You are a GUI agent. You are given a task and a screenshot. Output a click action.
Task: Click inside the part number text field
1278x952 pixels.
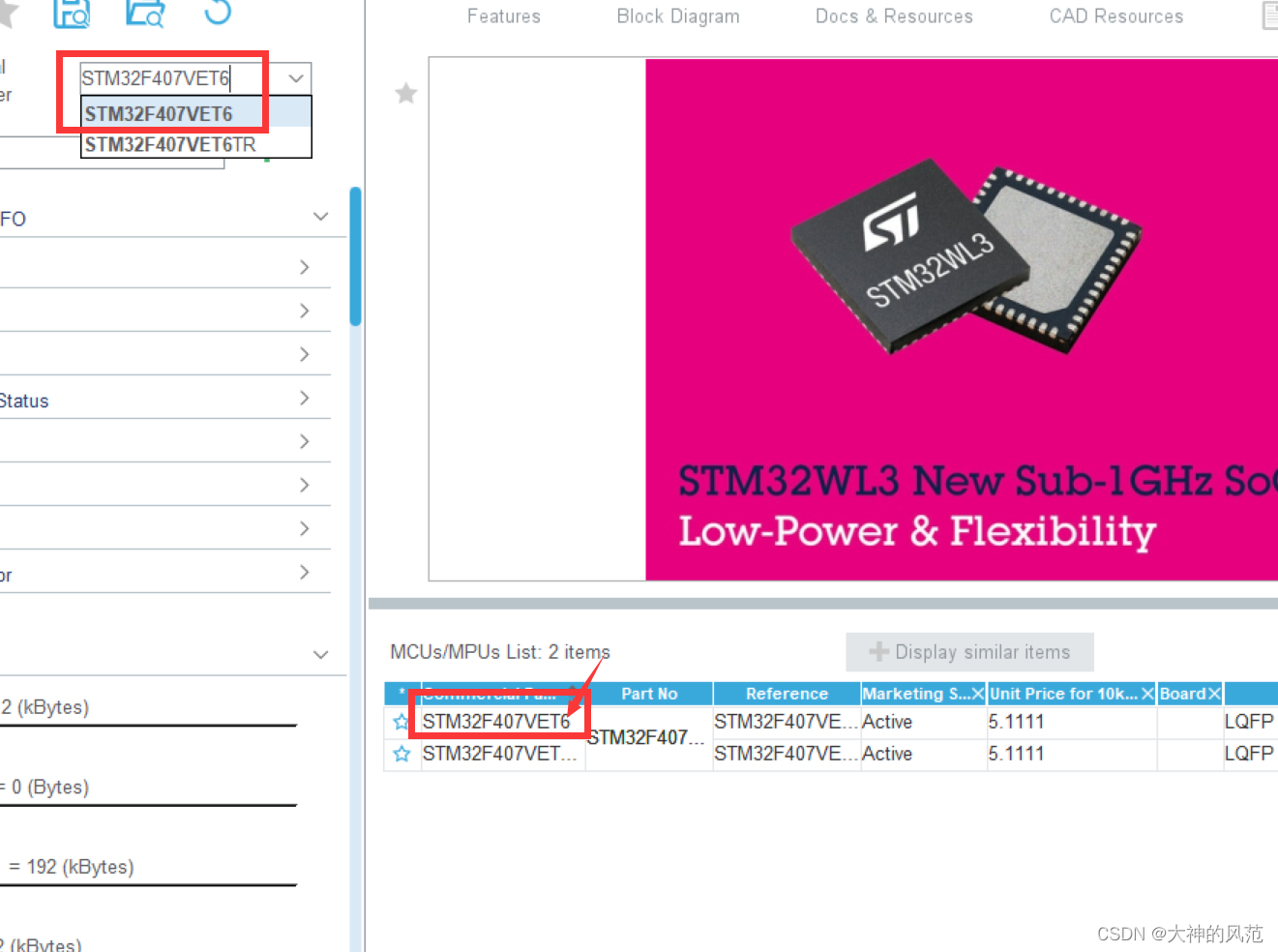pos(180,78)
